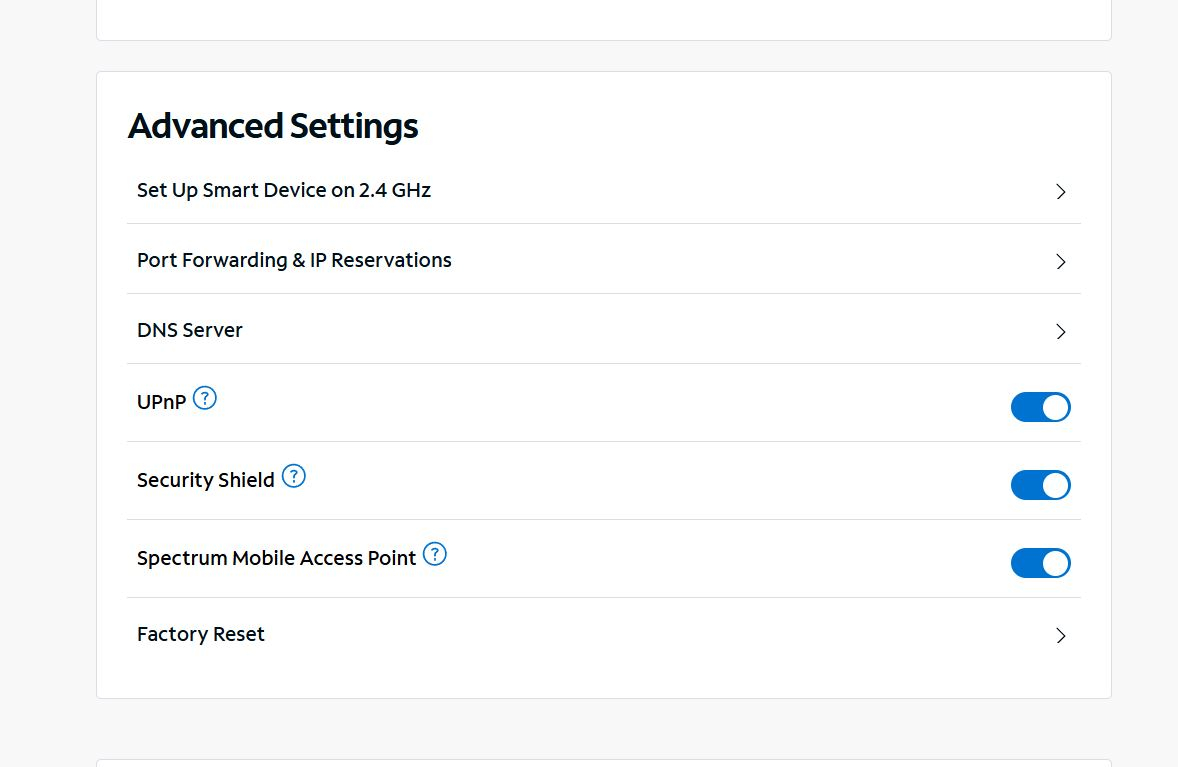Select the Factory Reset option
This screenshot has height=767, width=1178.
click(x=201, y=634)
